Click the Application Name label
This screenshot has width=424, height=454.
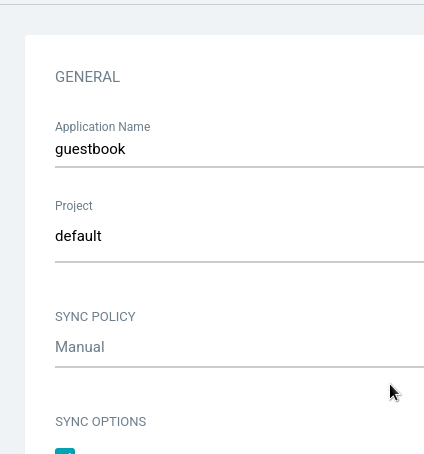tap(103, 127)
